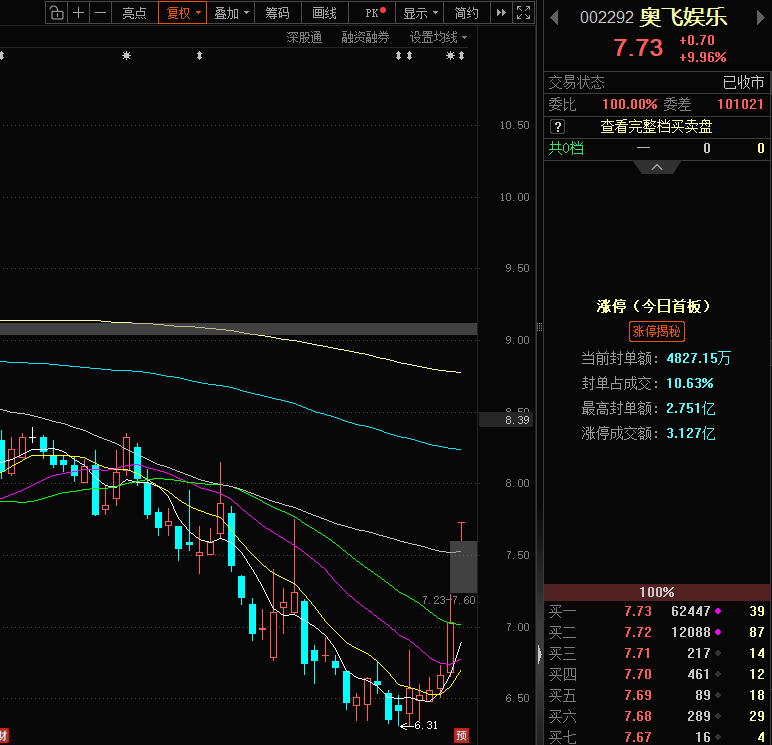Click the 融资融券 tag
Image resolution: width=772 pixels, height=745 pixels.
click(x=365, y=37)
